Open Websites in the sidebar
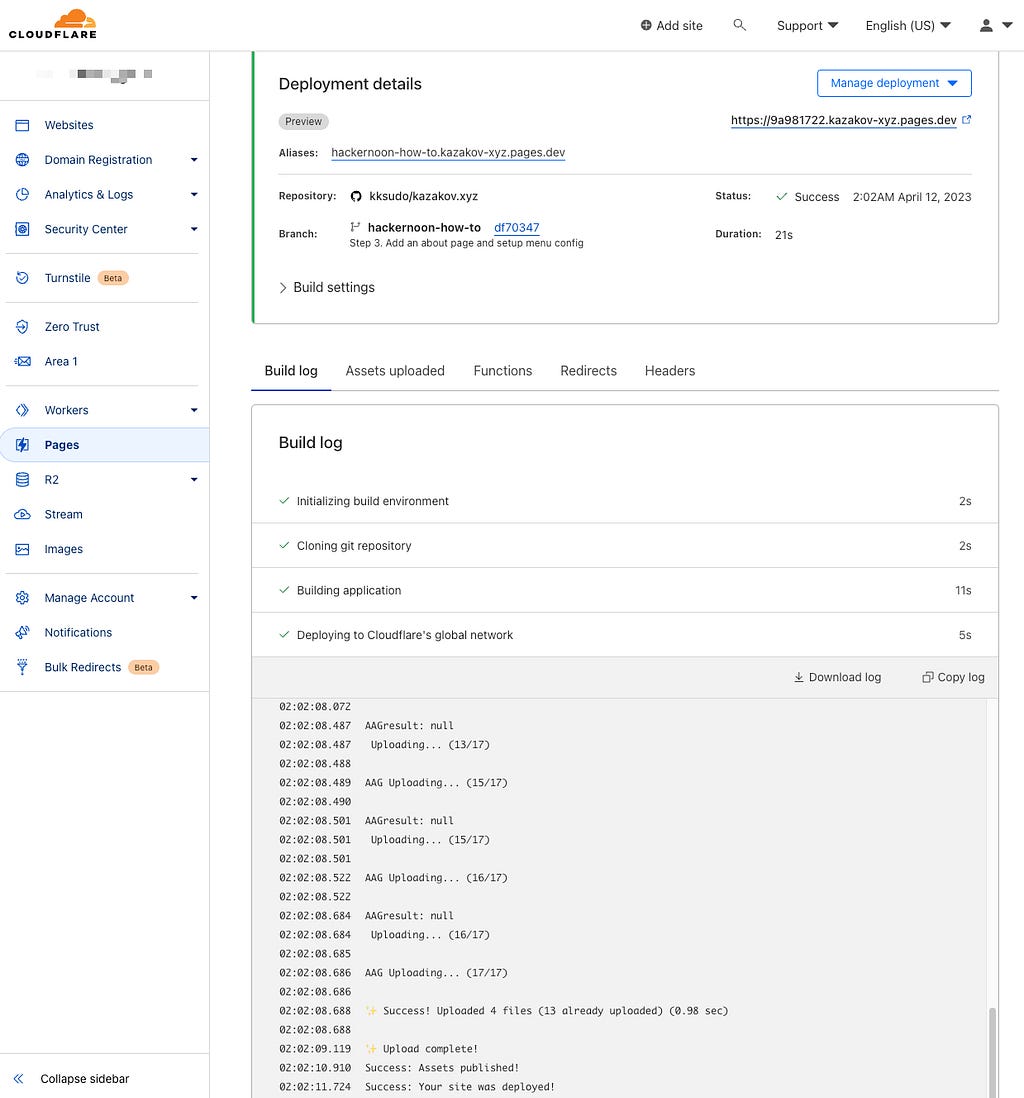The width and height of the screenshot is (1024, 1098). [x=69, y=125]
